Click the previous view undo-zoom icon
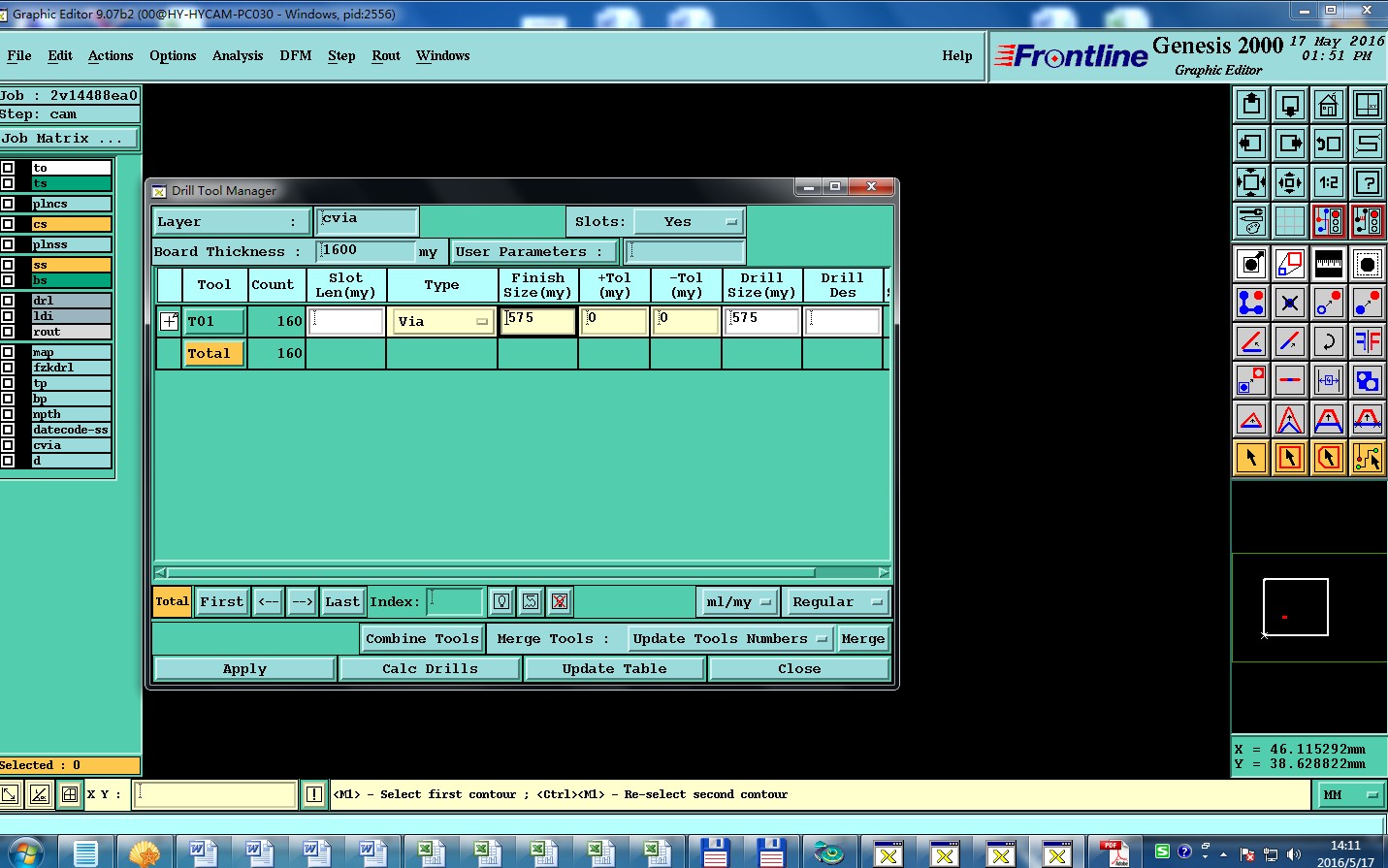 1329,144
